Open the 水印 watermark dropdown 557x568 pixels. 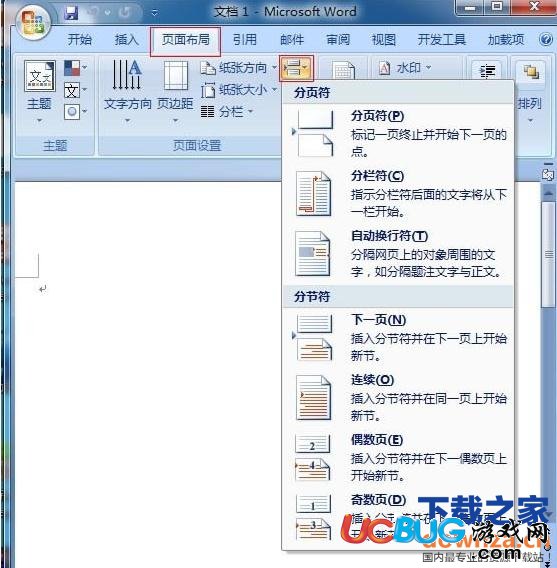click(405, 68)
